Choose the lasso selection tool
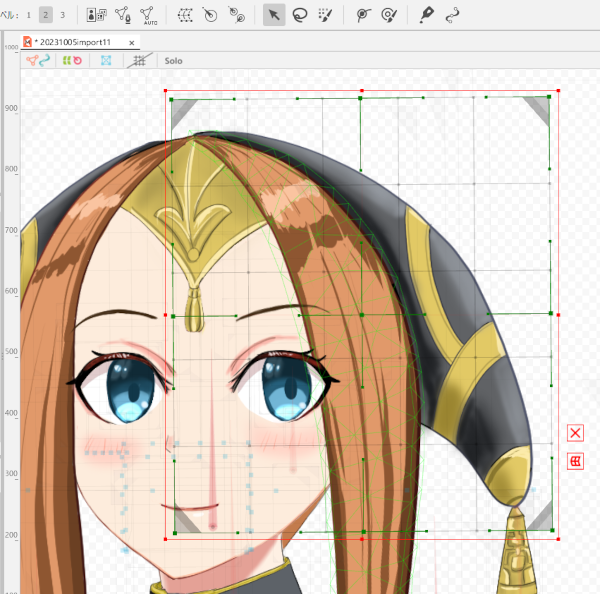The image size is (600, 594). coord(300,15)
